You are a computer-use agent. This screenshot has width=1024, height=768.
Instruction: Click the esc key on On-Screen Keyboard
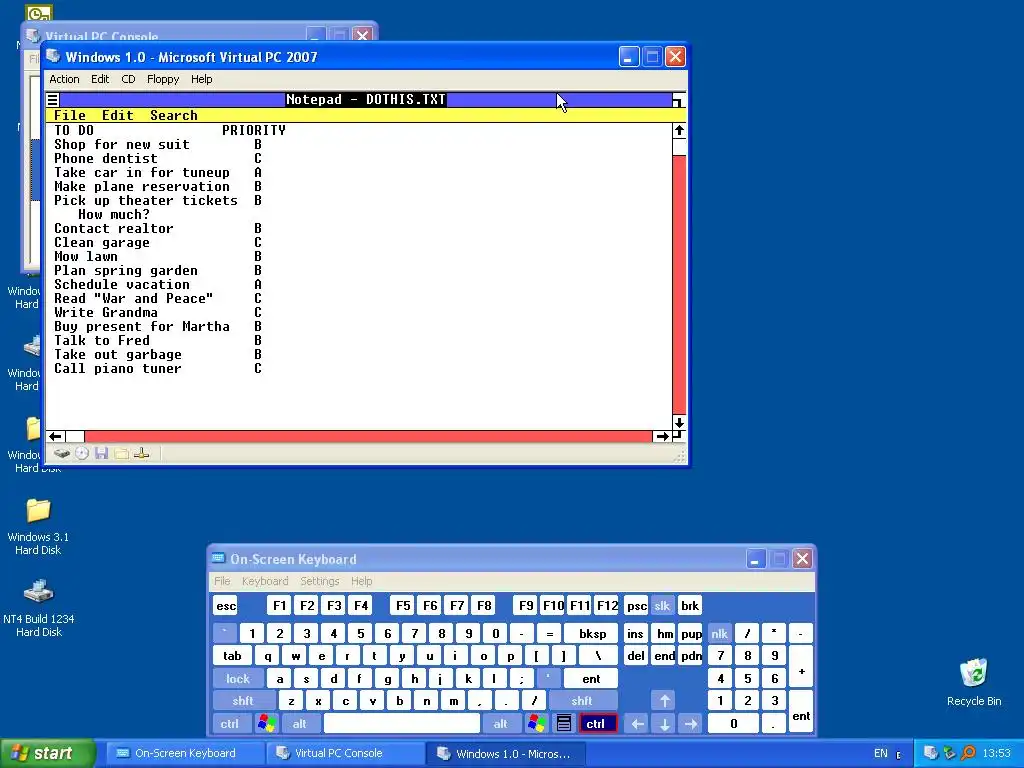[x=226, y=605]
